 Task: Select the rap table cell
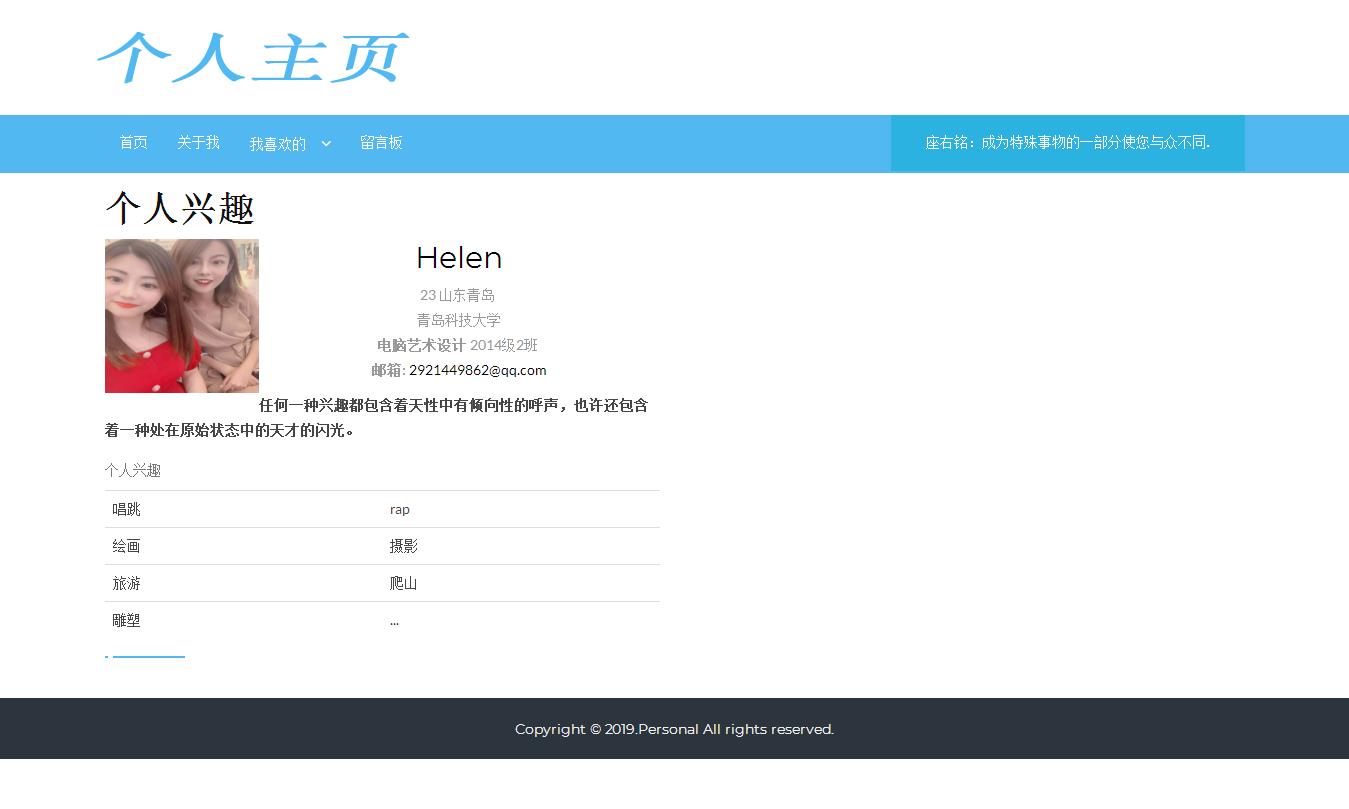coord(521,509)
